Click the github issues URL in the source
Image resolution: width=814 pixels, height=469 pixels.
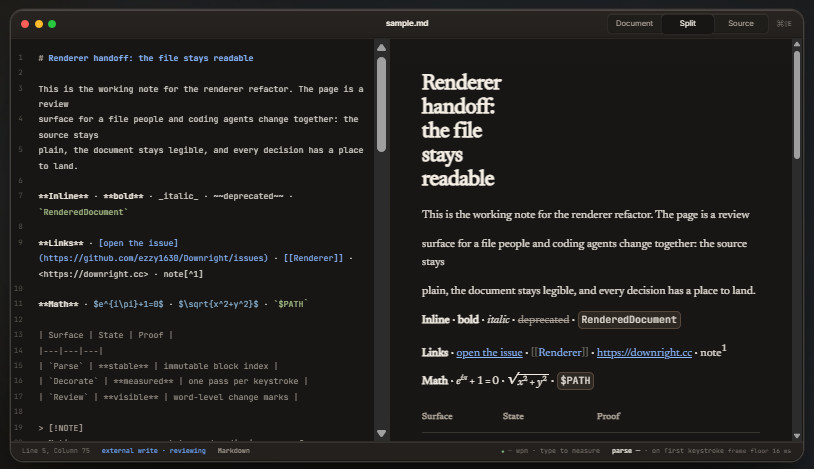tap(153, 258)
